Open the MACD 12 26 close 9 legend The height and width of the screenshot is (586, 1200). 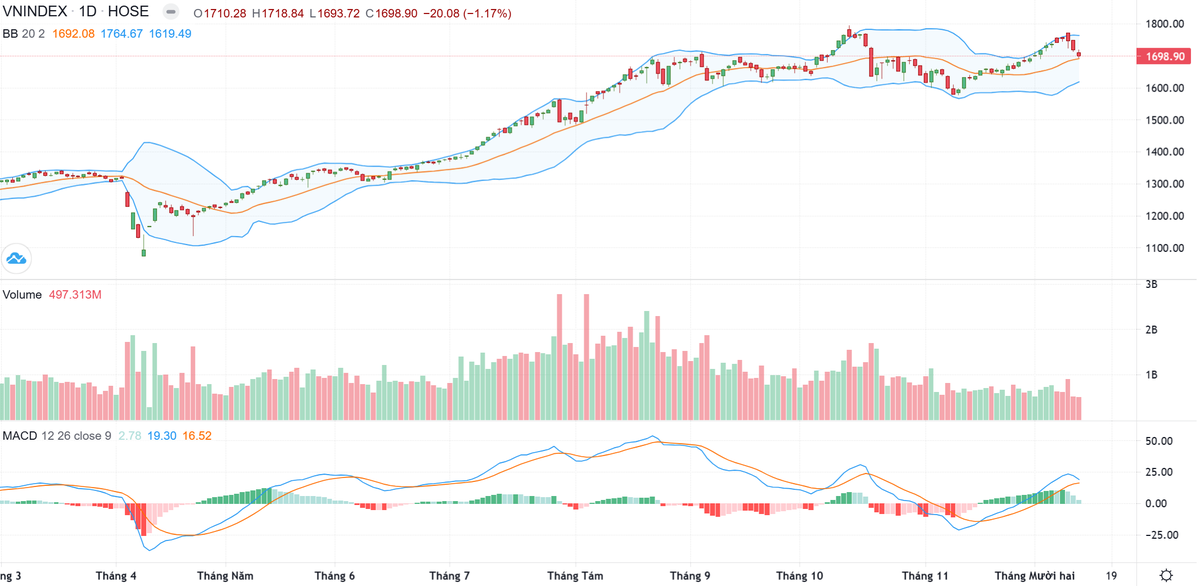[x=56, y=436]
